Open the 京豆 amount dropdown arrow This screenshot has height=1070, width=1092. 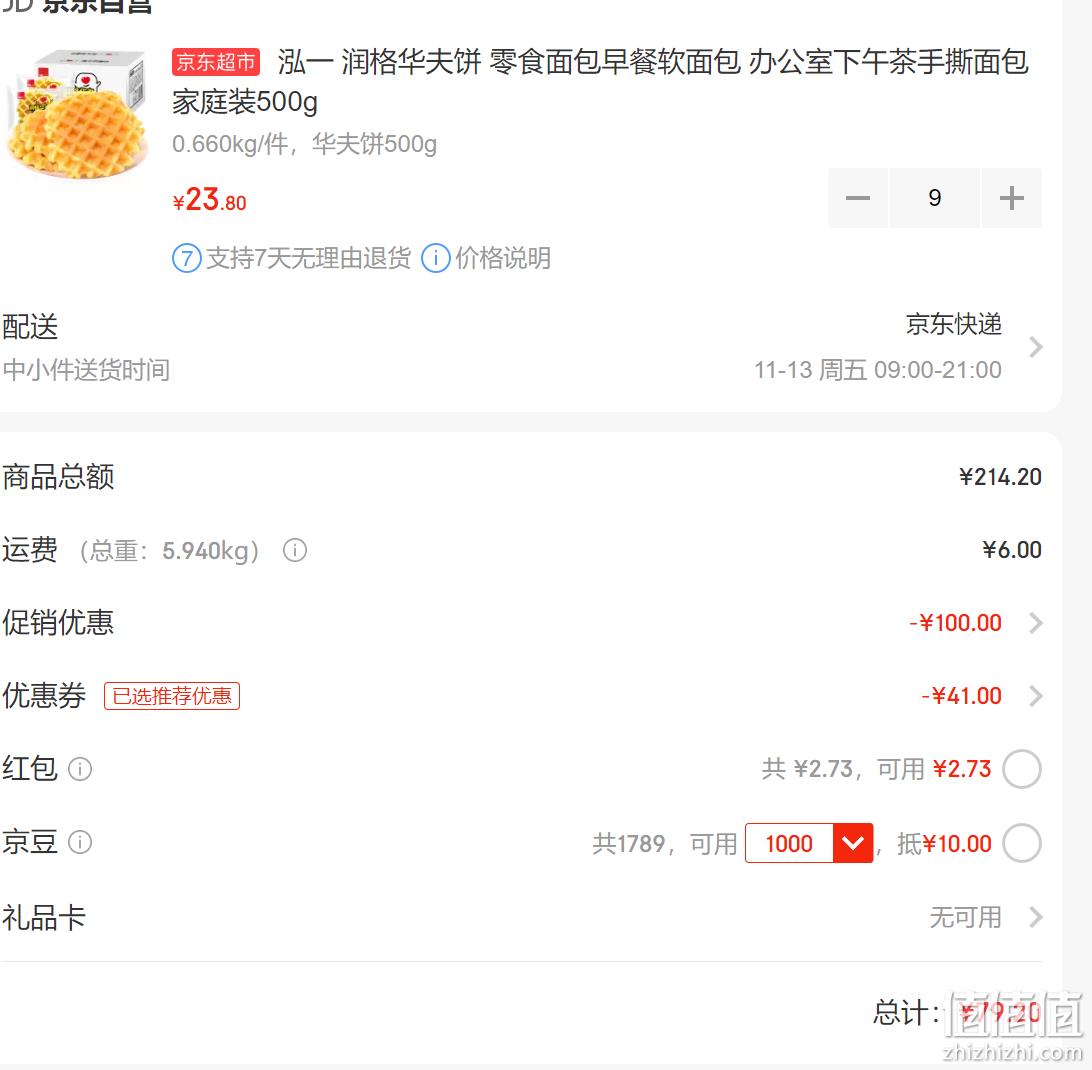[x=853, y=843]
